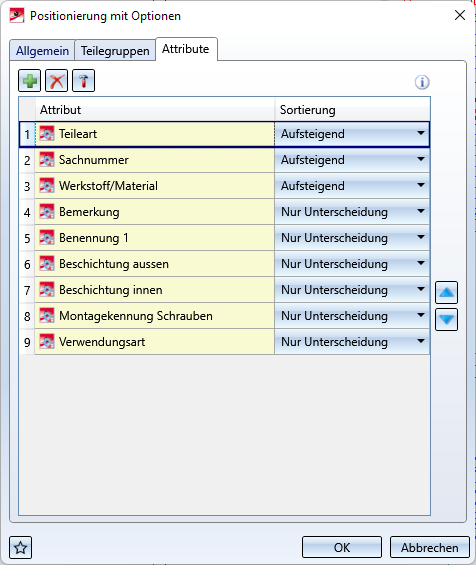Select the Werkstoff/Material attribute cell

[x=155, y=186]
